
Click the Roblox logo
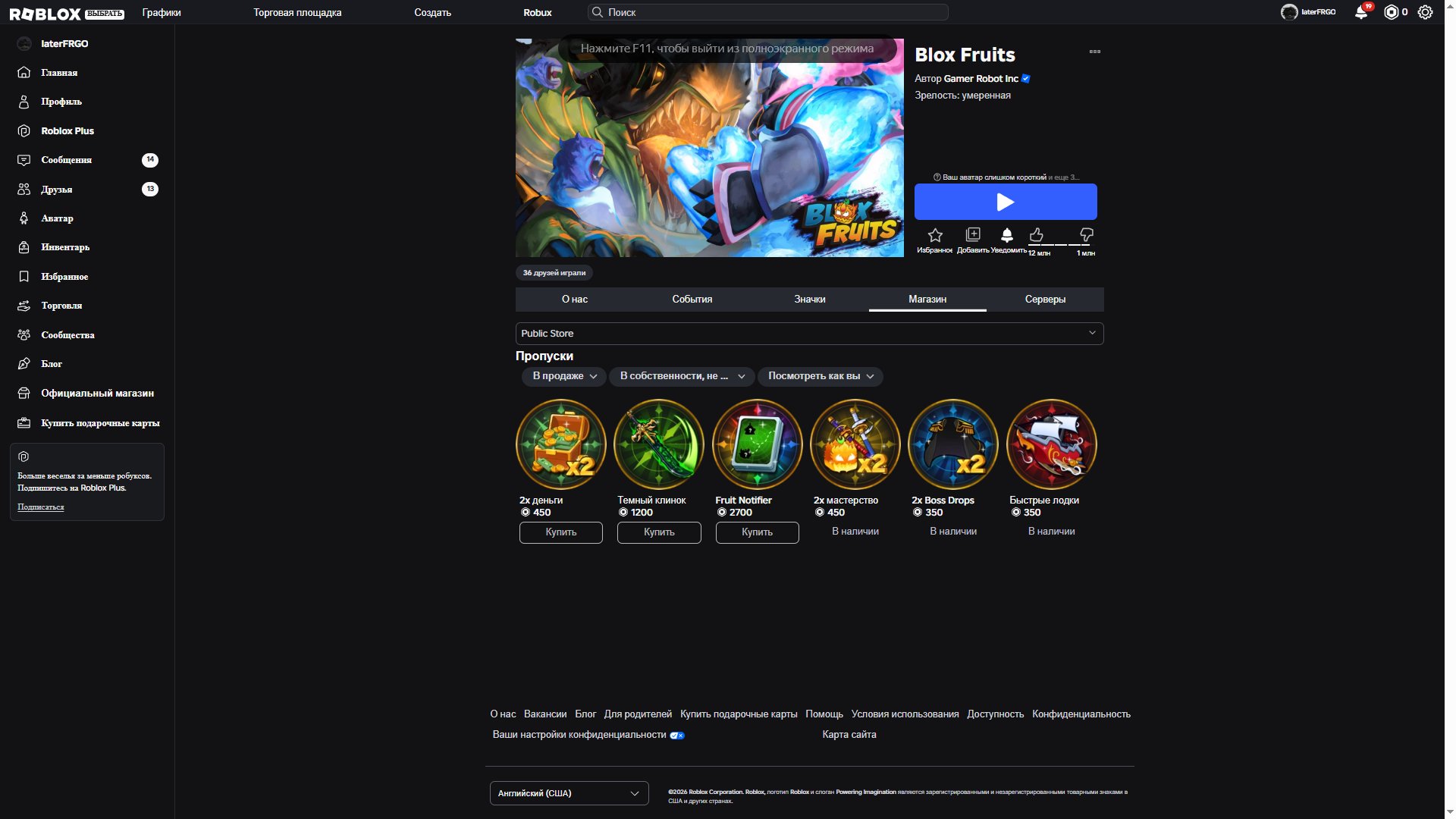[45, 13]
